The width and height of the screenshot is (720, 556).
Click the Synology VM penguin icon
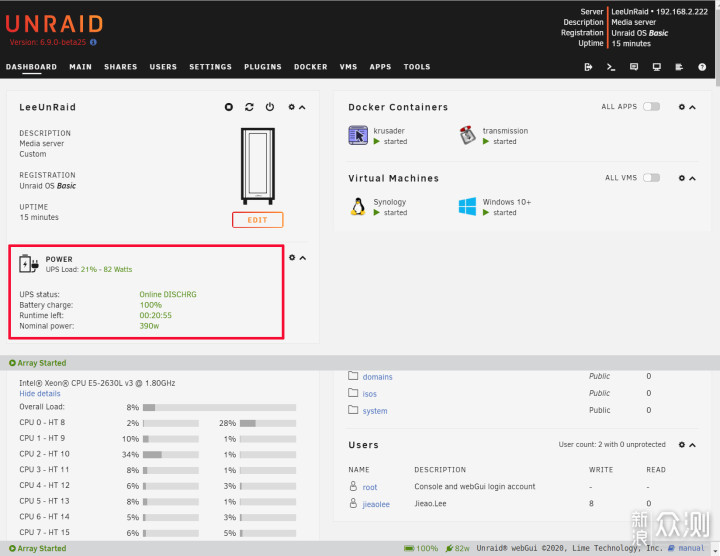[x=358, y=207]
